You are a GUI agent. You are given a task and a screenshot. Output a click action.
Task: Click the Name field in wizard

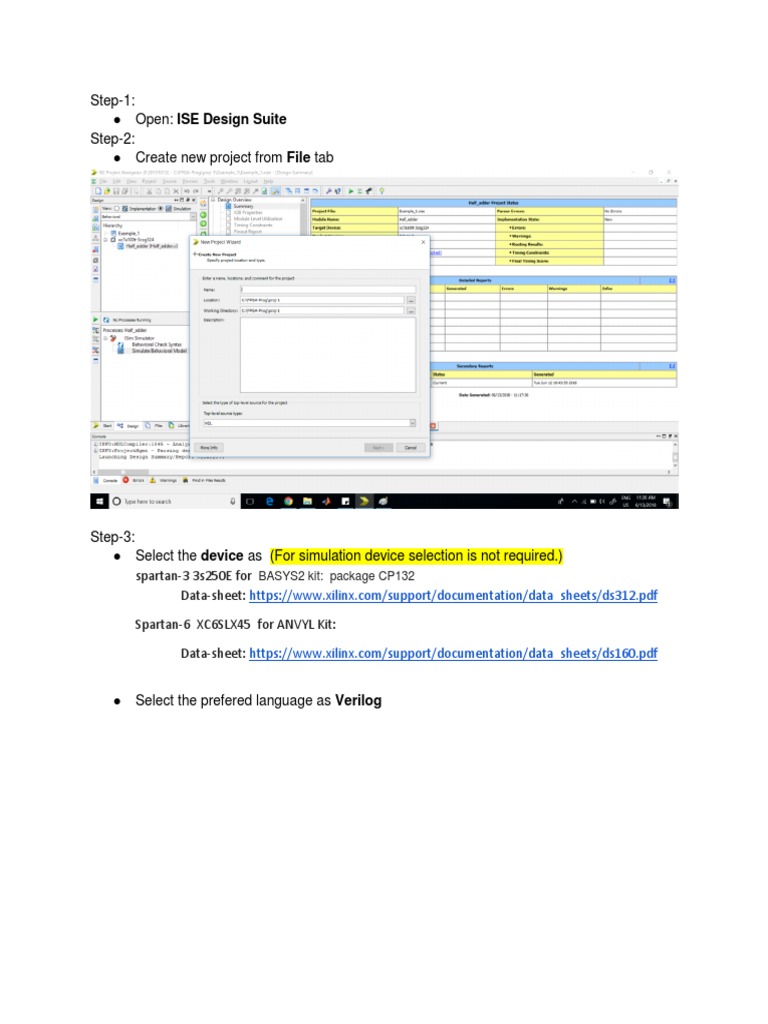(x=328, y=289)
